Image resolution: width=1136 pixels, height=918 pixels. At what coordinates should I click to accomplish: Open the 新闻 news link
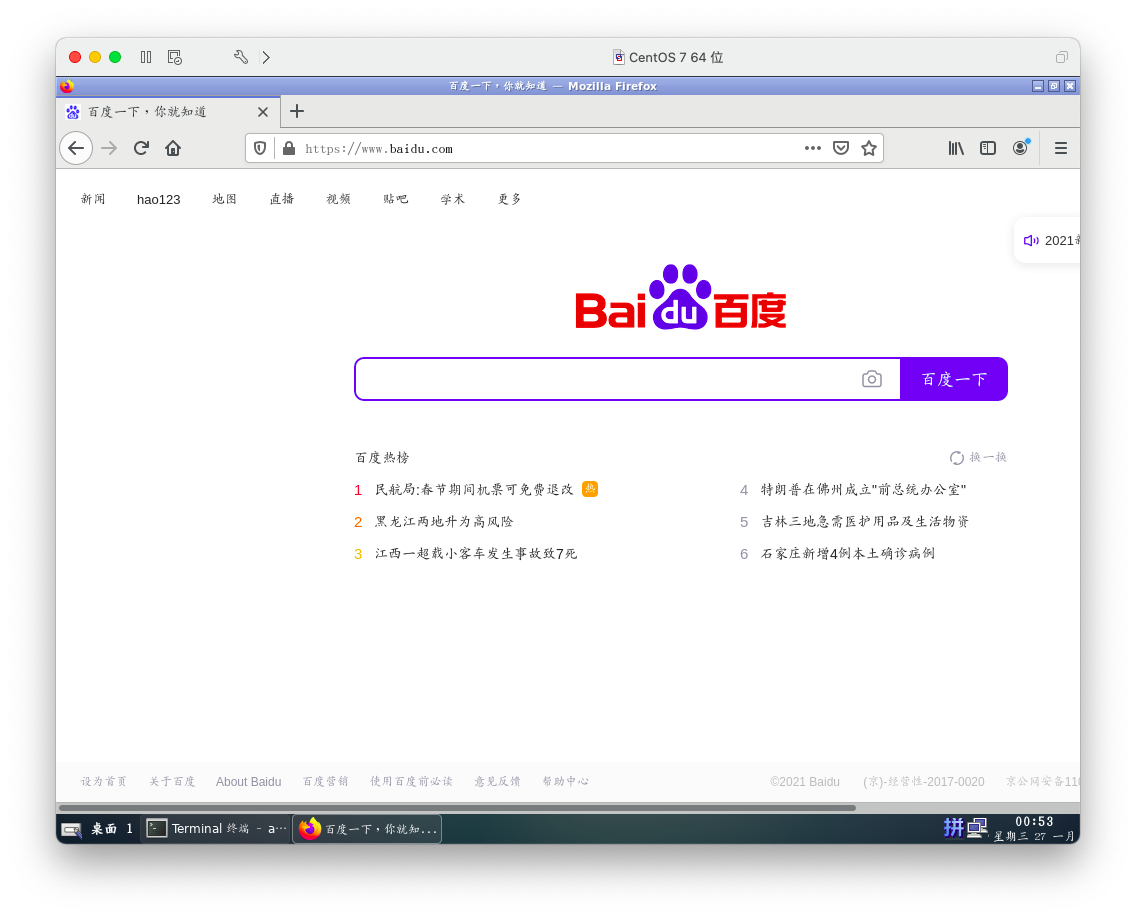93,199
